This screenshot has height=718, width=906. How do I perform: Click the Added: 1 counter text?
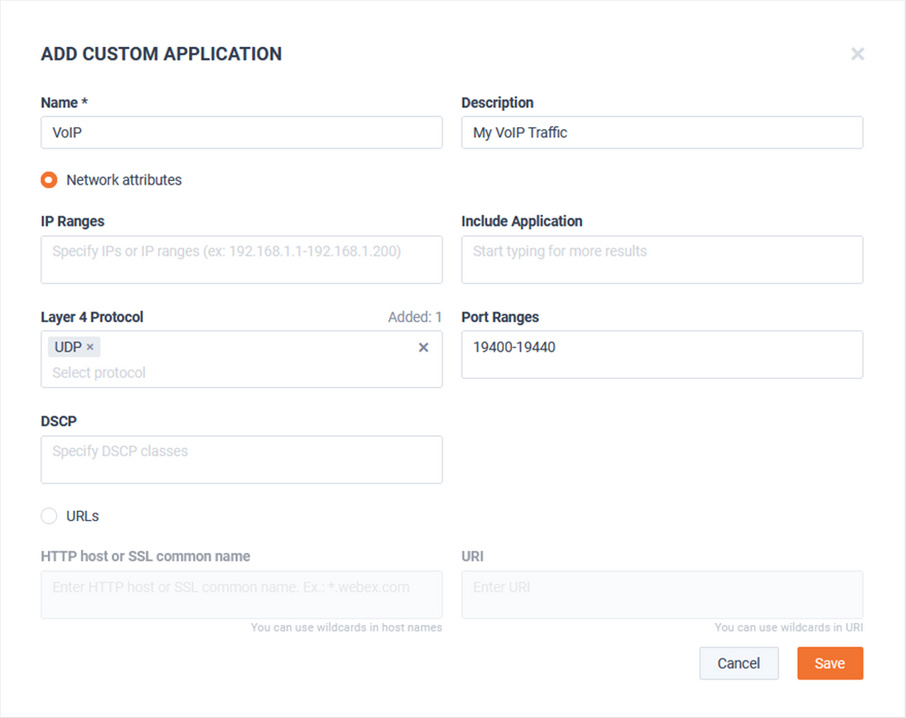tap(415, 317)
